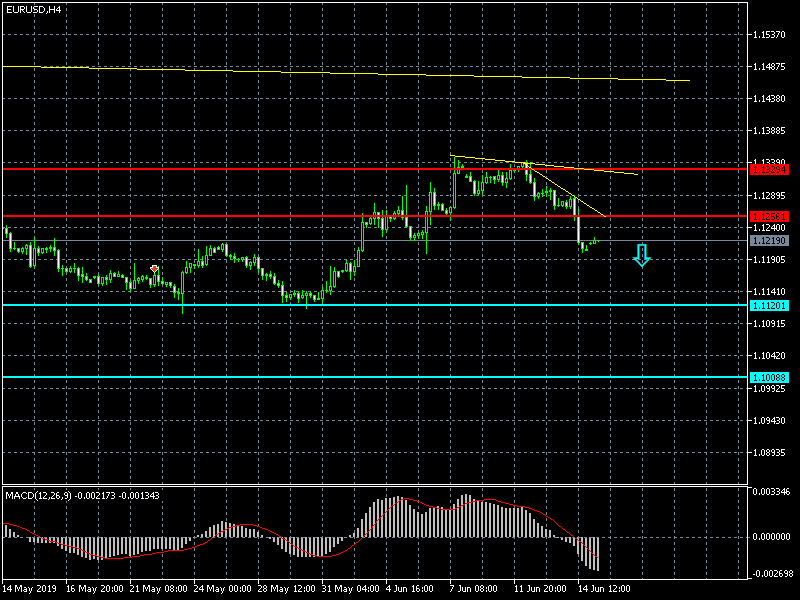The width and height of the screenshot is (800, 600).
Task: Click the 1.10915 price scale value
Action: [769, 324]
